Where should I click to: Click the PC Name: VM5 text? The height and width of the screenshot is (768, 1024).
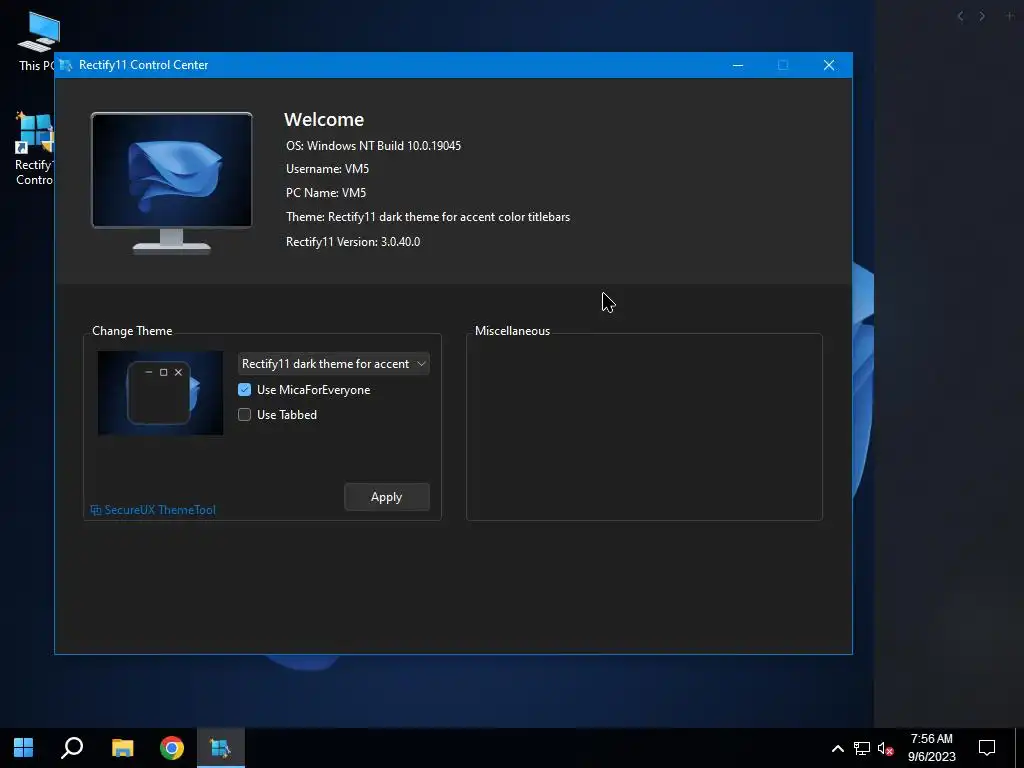point(326,193)
